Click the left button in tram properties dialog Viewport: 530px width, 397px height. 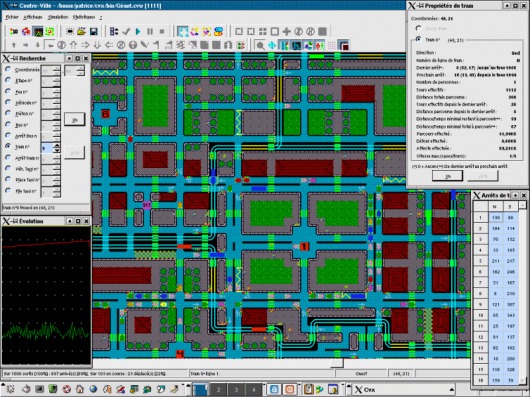click(x=447, y=176)
